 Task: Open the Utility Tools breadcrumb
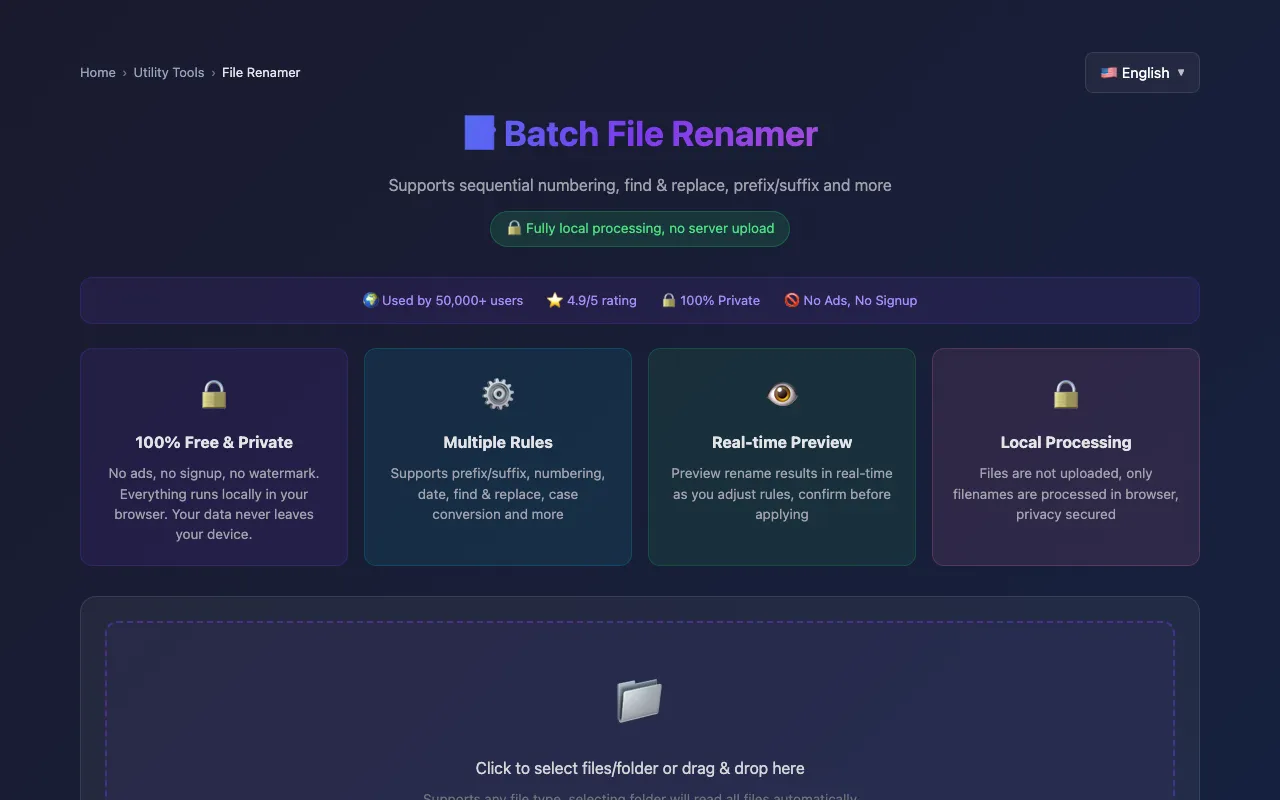point(169,72)
